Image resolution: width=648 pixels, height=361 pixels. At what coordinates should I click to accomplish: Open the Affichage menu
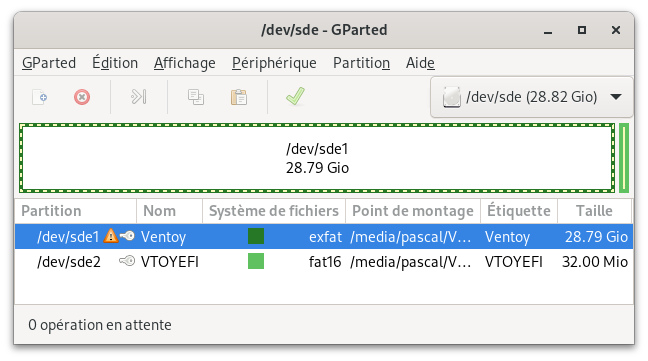[185, 63]
